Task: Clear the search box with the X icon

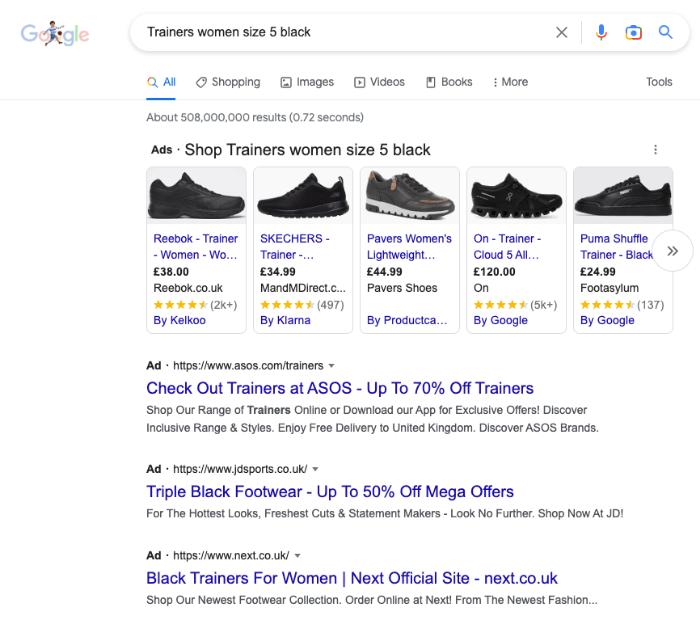Action: click(x=561, y=32)
